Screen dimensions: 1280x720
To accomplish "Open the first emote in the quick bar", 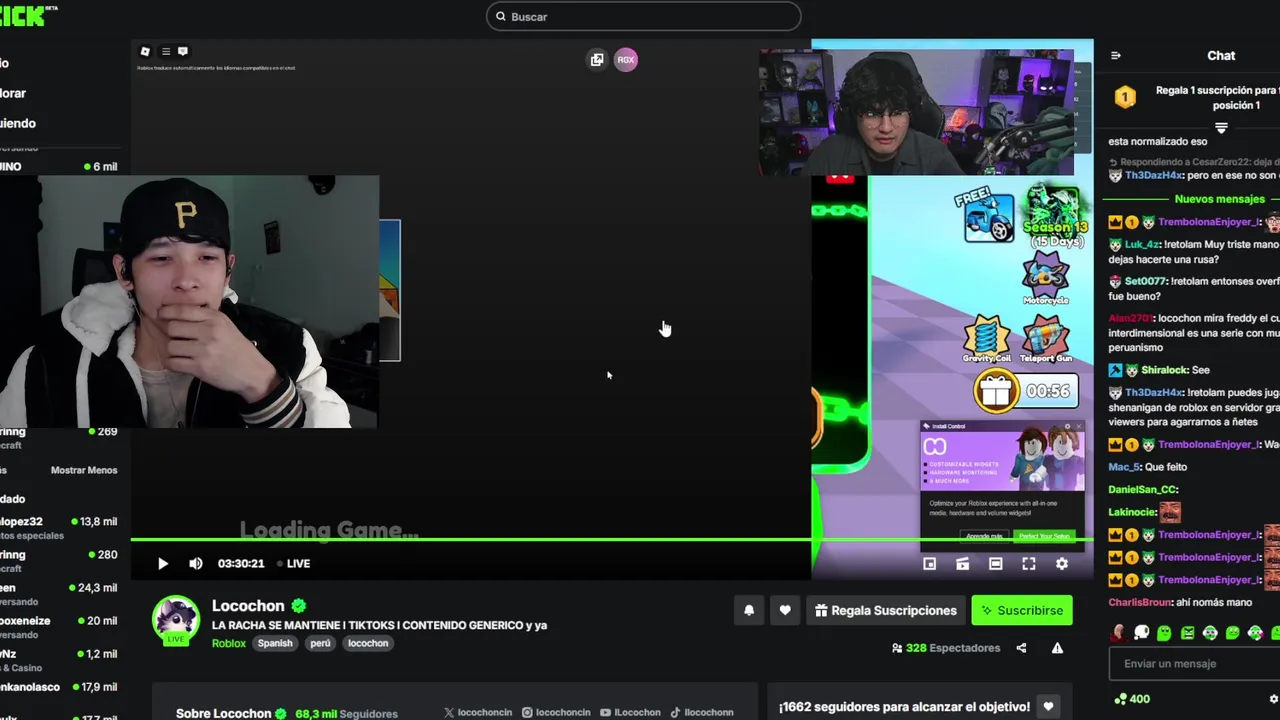I will [x=1118, y=633].
